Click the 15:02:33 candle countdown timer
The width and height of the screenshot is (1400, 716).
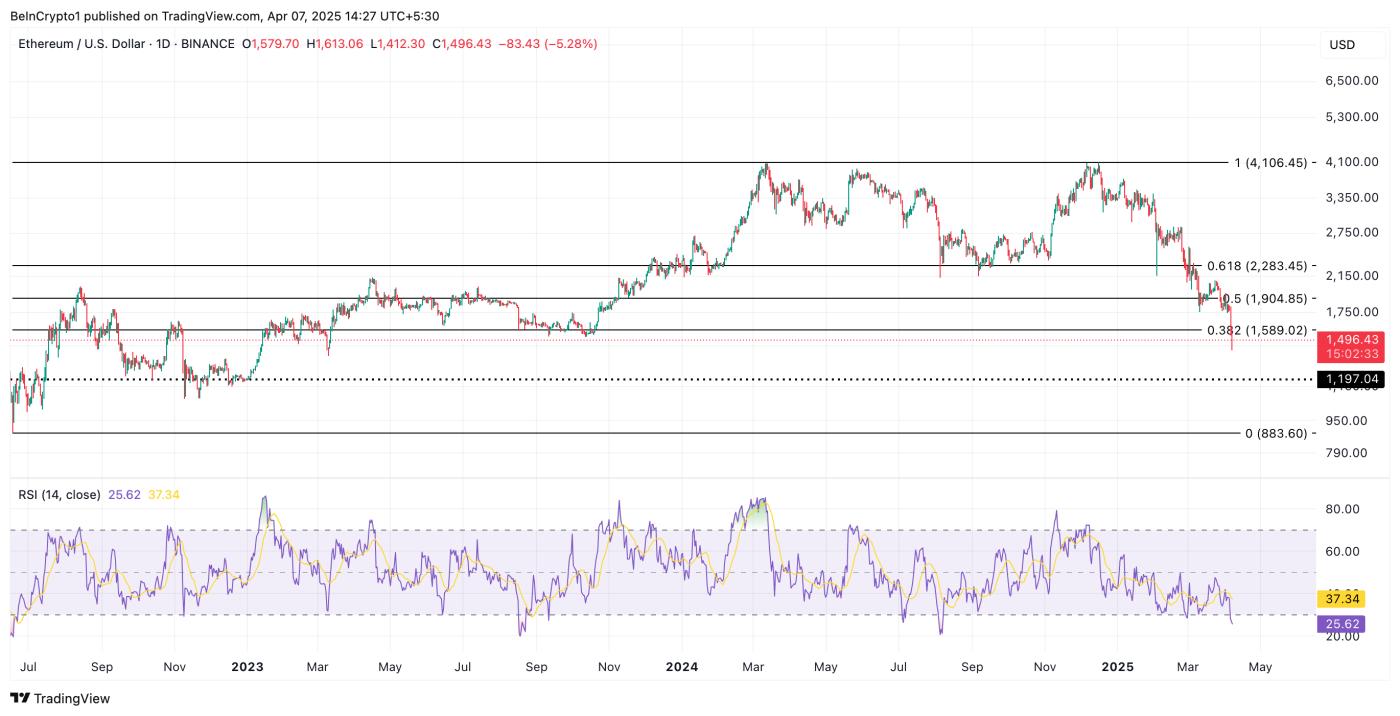[1352, 354]
